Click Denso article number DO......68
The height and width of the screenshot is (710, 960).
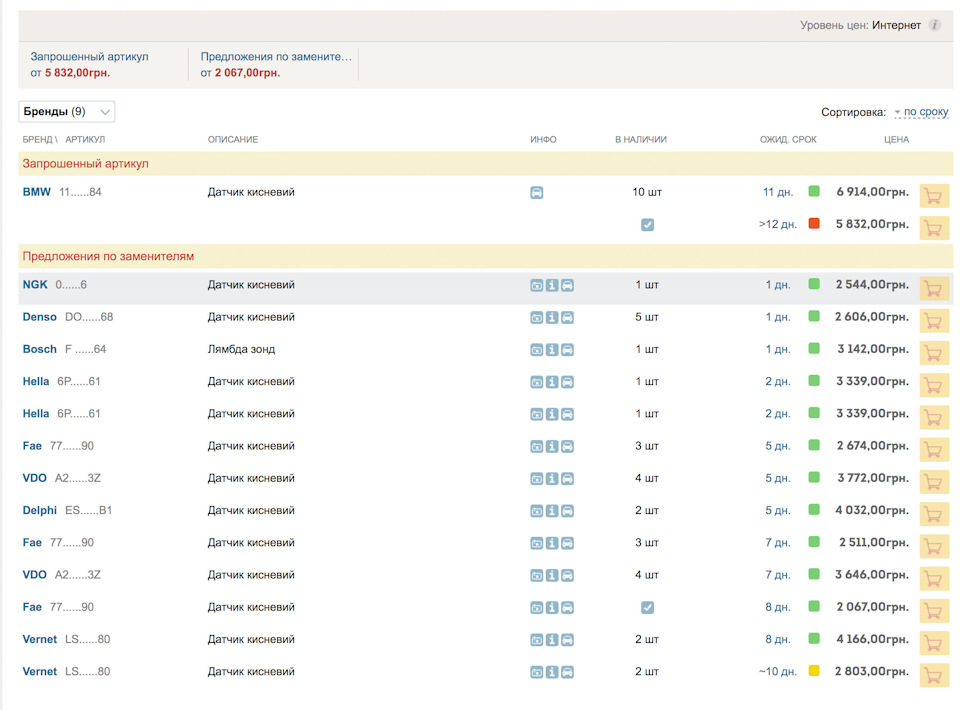point(89,317)
